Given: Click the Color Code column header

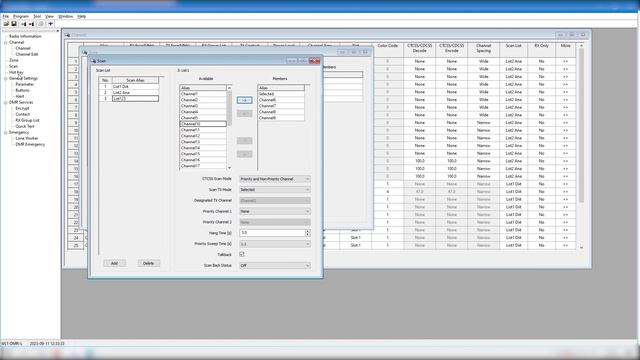Looking at the screenshot, I should click(x=387, y=49).
